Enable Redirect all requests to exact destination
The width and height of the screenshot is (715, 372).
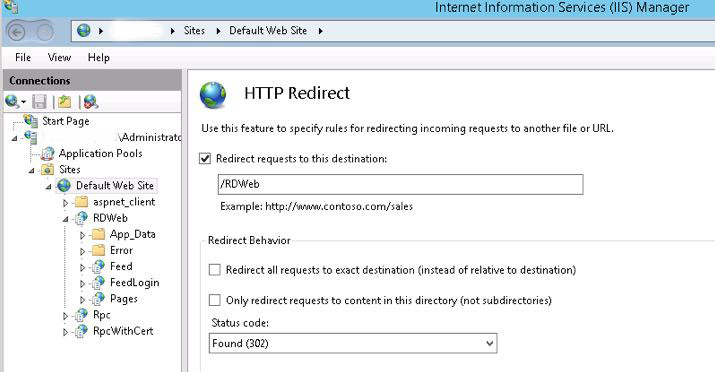click(214, 270)
